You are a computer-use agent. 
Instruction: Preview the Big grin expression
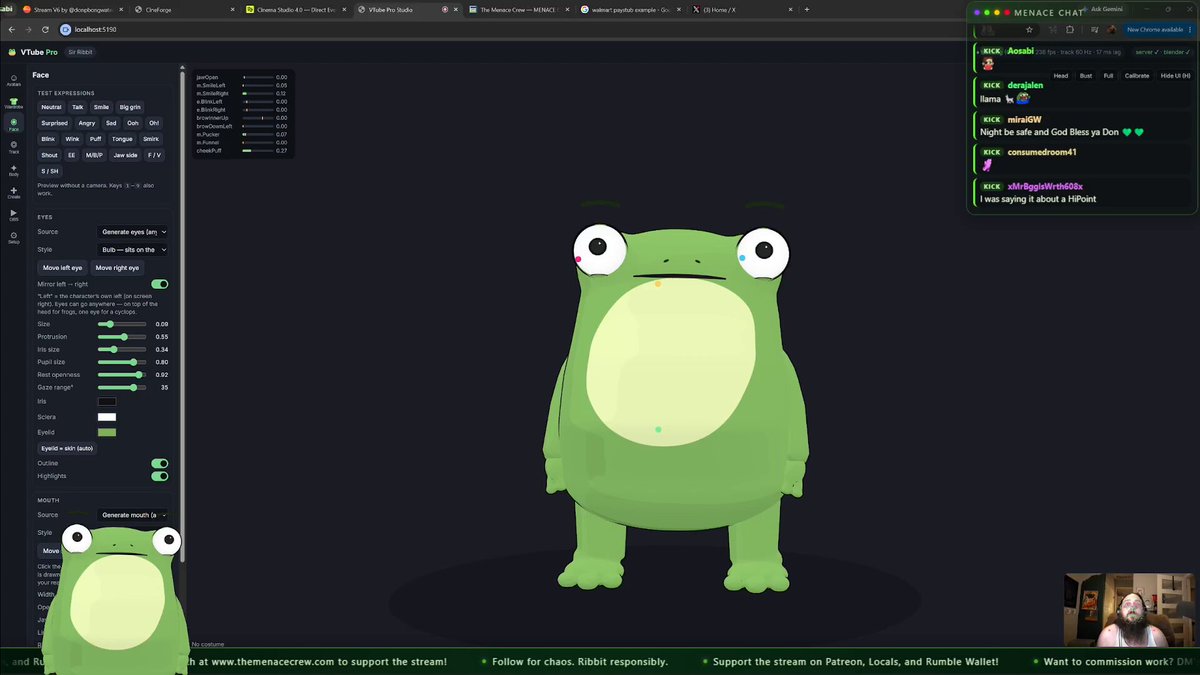pos(131,107)
